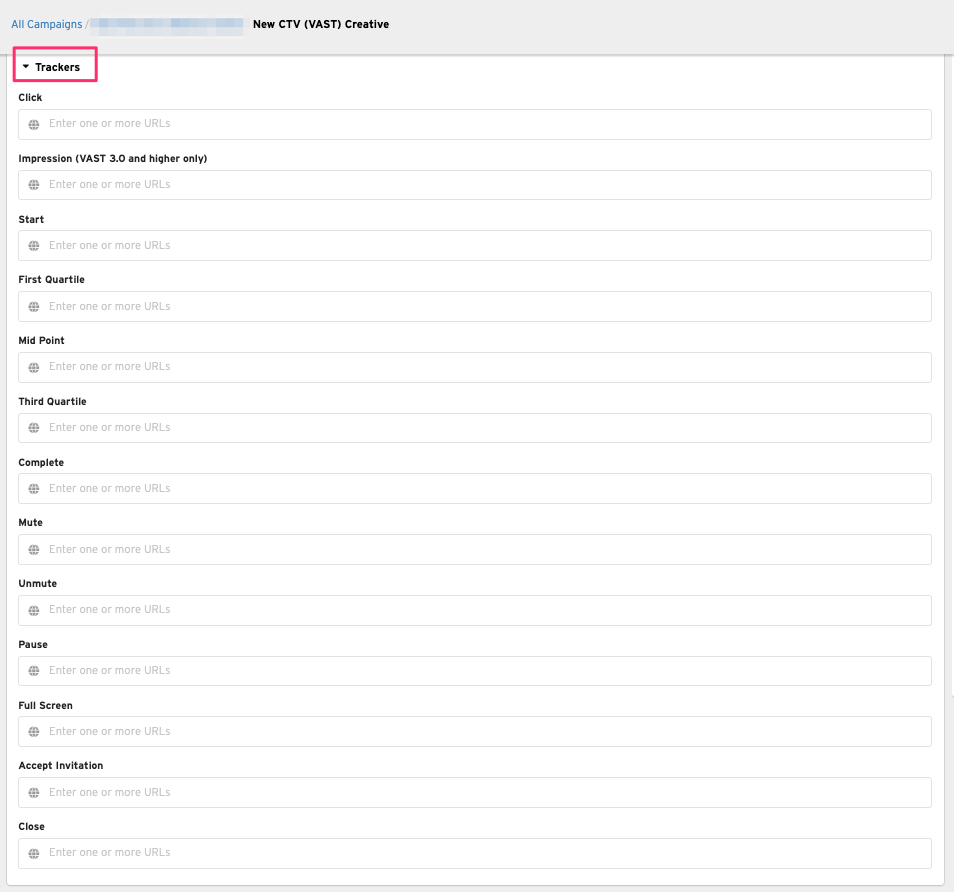Click the globe icon in Complete field
The height and width of the screenshot is (892, 954).
(34, 489)
